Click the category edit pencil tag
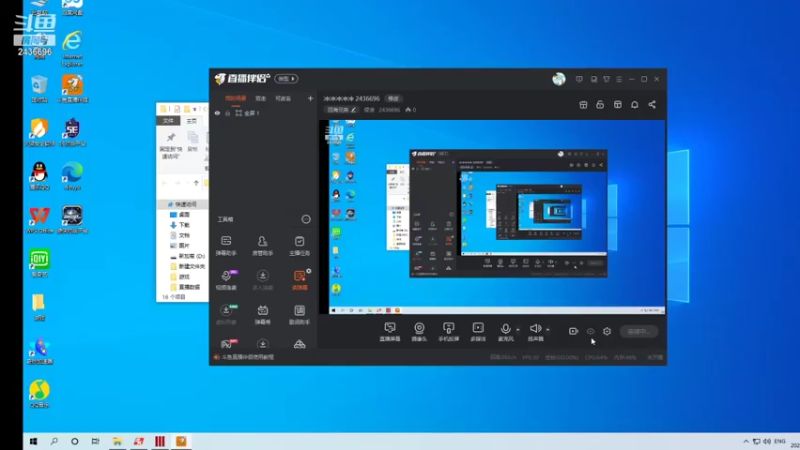Viewport: 800px width, 450px height. click(342, 110)
